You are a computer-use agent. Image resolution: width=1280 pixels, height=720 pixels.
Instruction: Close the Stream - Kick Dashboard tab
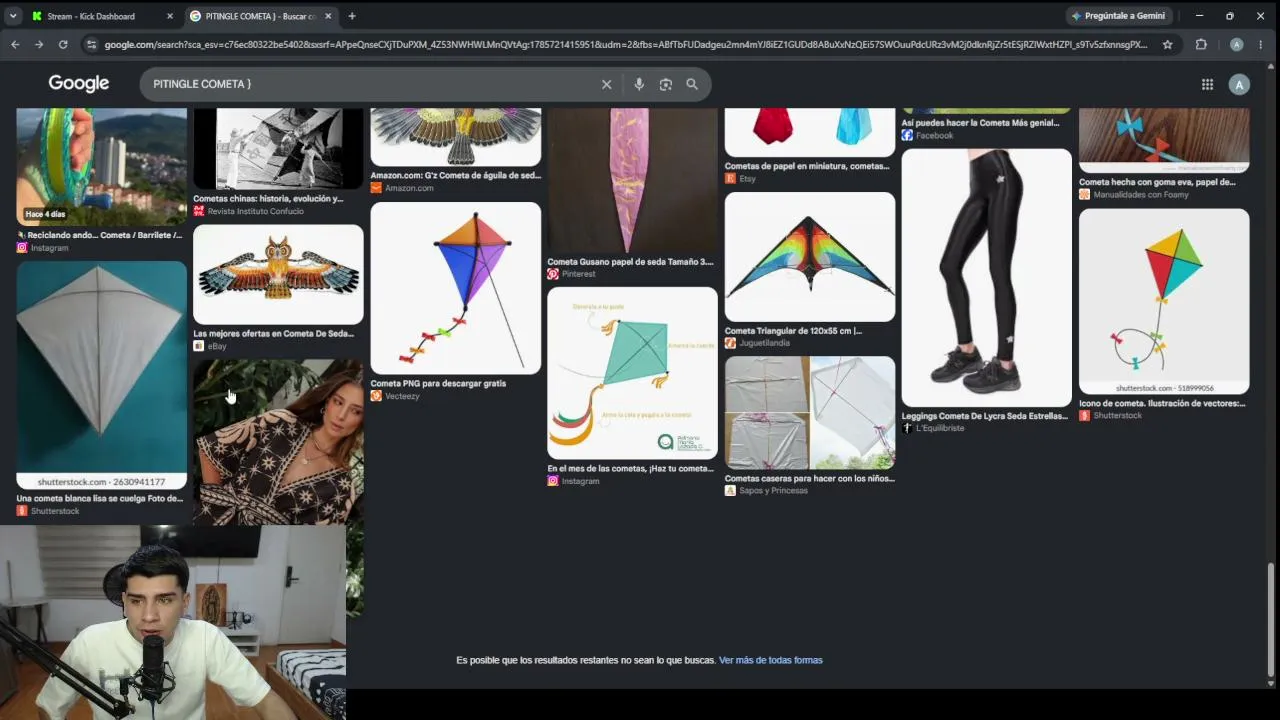point(169,16)
